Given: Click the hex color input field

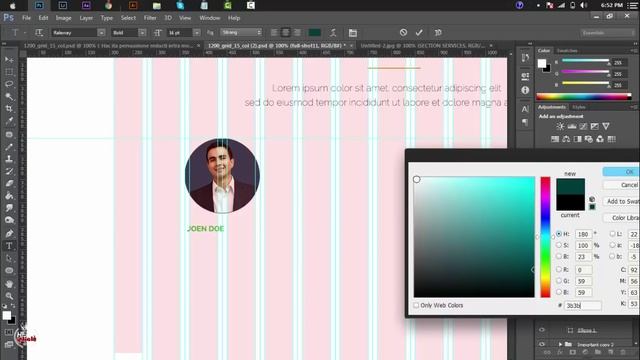Looking at the screenshot, I should coord(582,305).
